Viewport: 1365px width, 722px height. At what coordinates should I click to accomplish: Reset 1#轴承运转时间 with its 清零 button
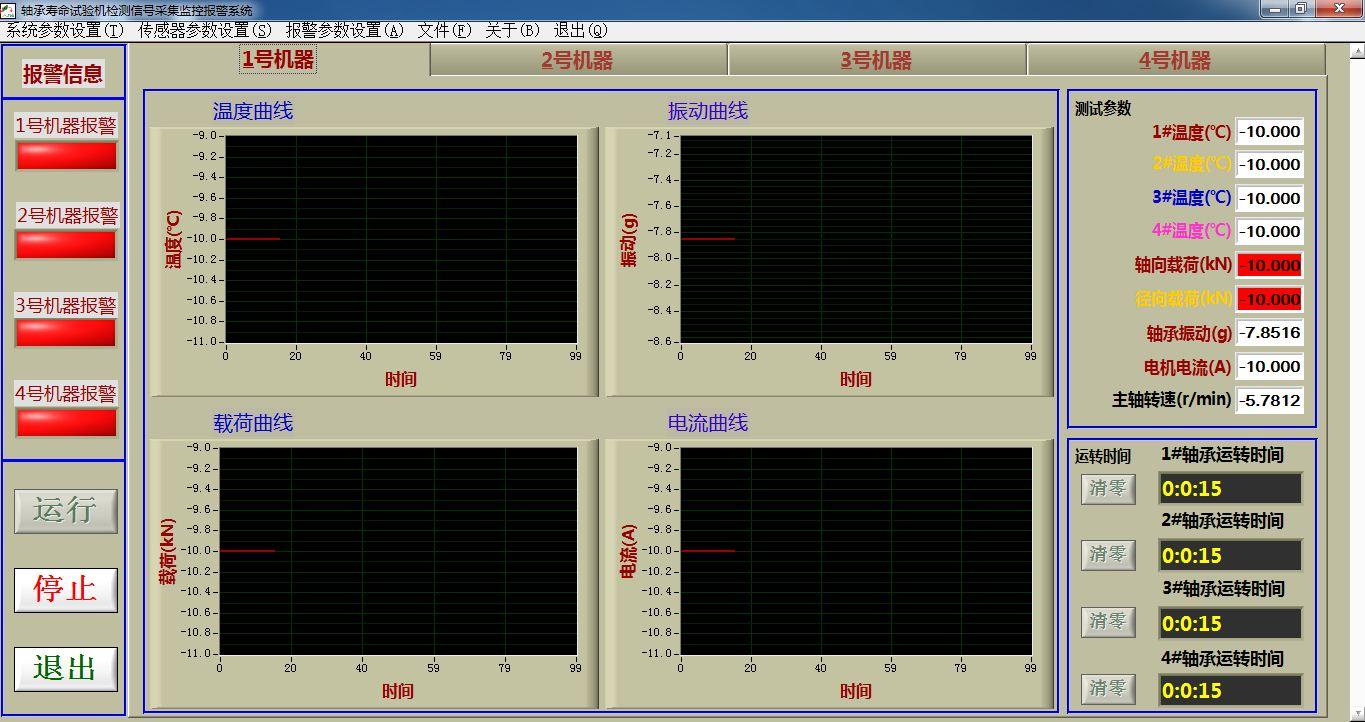pos(1108,488)
